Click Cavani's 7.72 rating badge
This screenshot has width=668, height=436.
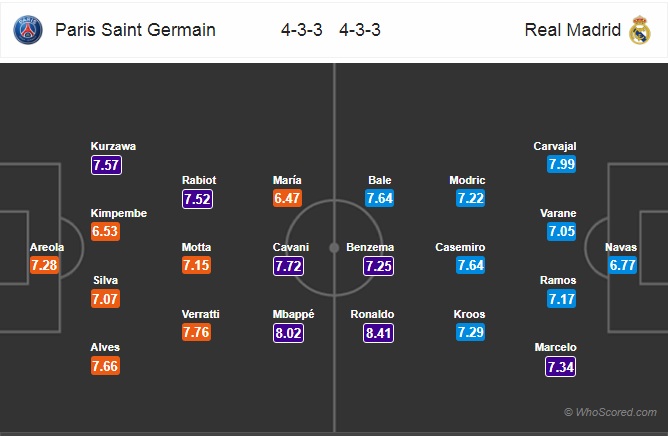click(x=288, y=266)
